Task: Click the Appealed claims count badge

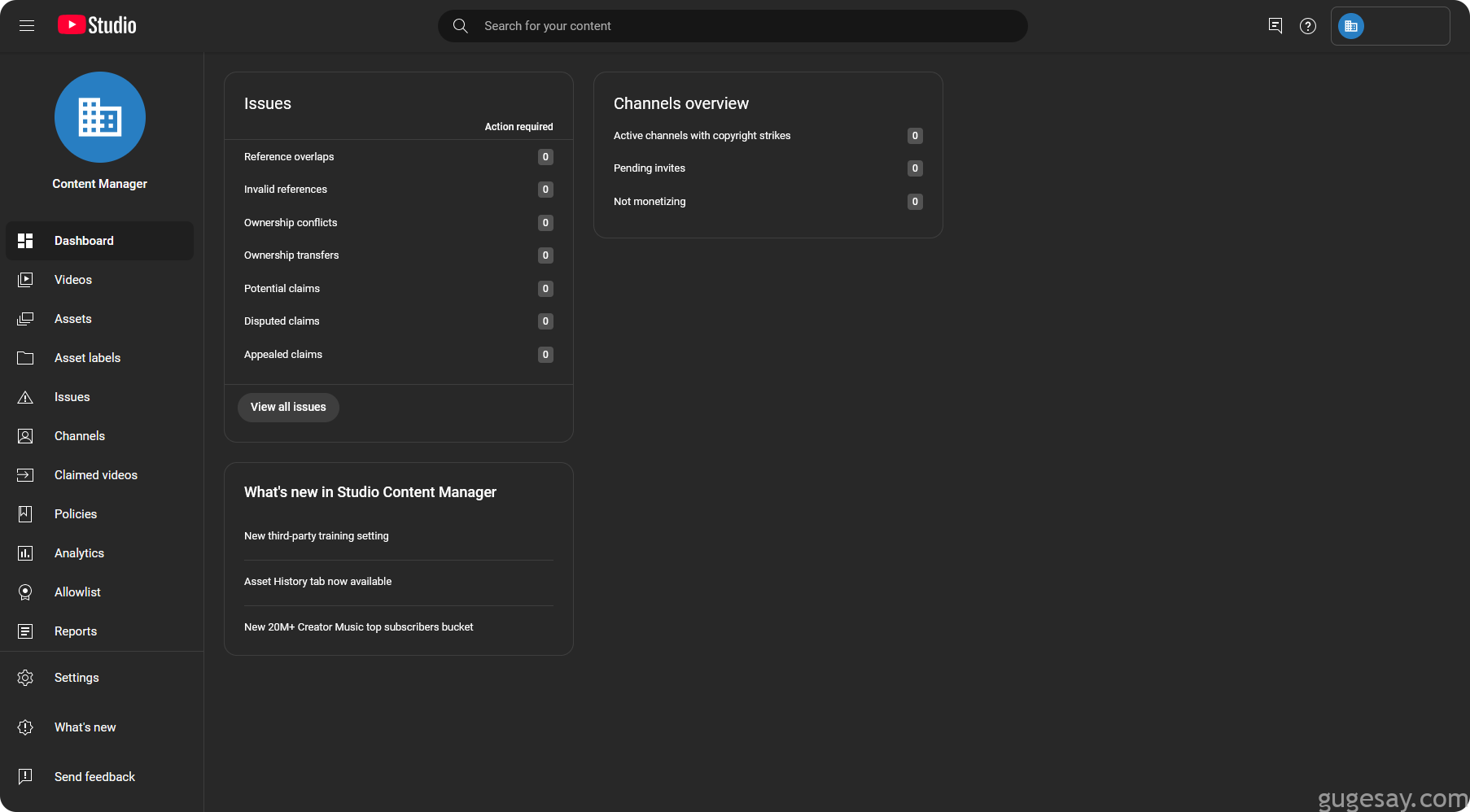Action: [x=545, y=355]
